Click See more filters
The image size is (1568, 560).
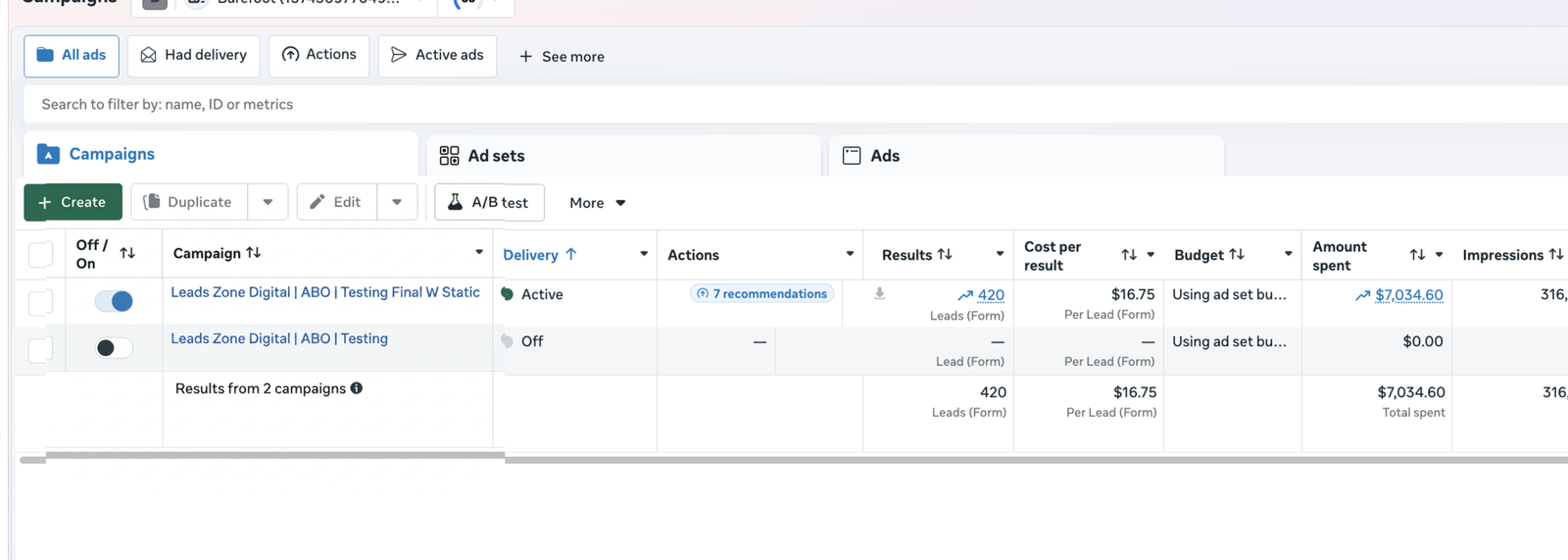pyautogui.click(x=562, y=57)
